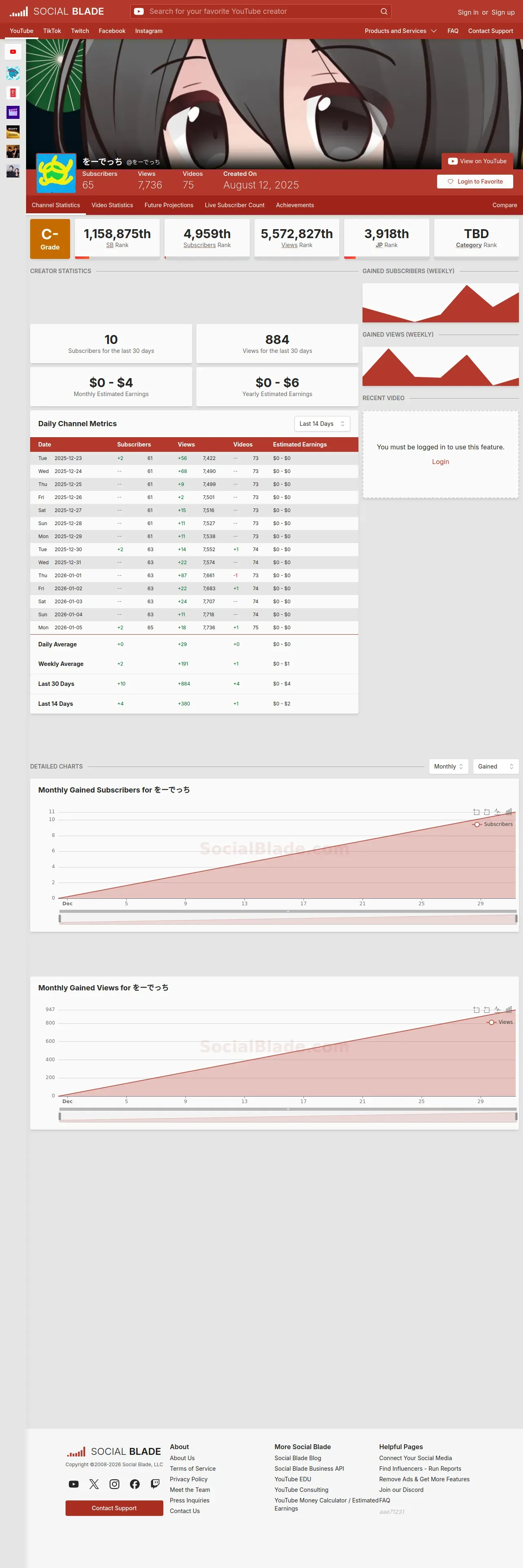
Task: Open Terms of Service footer link
Action: point(192,1469)
